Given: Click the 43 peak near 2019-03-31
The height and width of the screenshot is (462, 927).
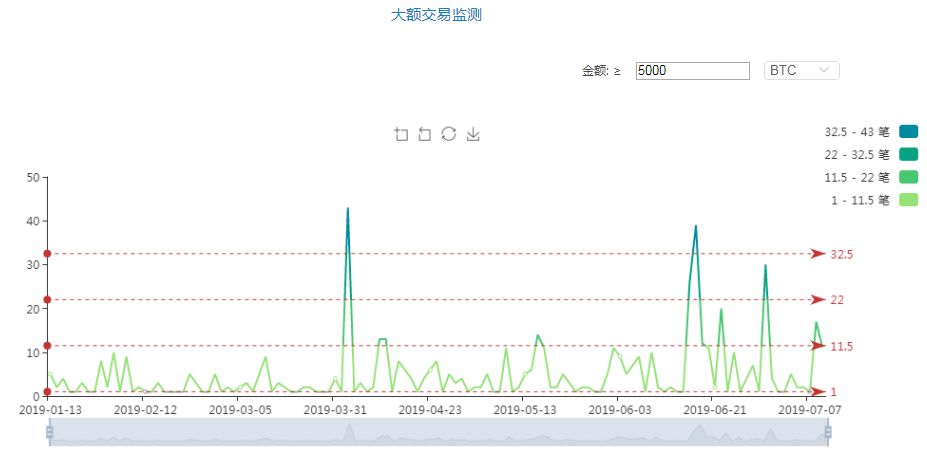Looking at the screenshot, I should [x=348, y=208].
